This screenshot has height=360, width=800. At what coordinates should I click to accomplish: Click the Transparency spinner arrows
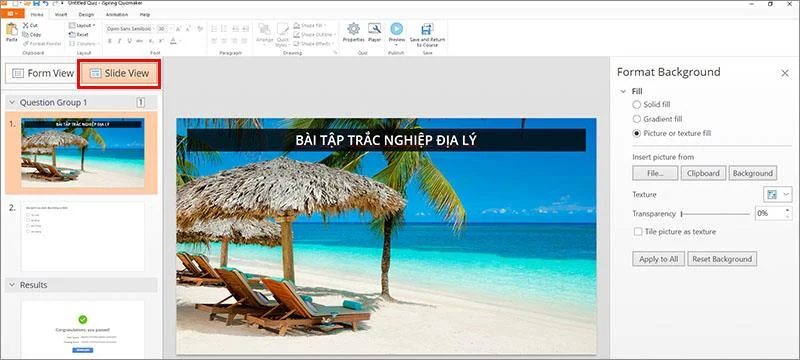point(788,213)
